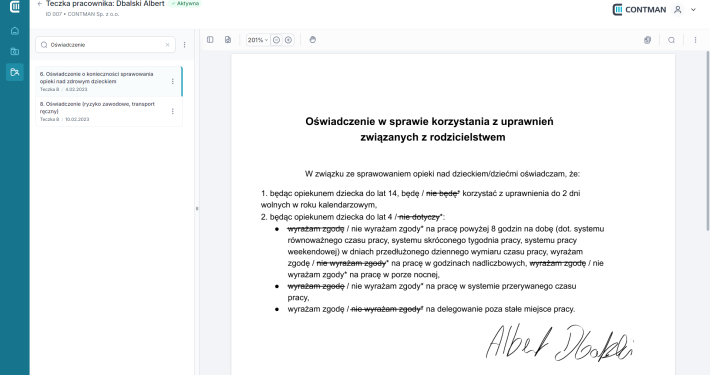The height and width of the screenshot is (375, 710).
Task: Click into the Oświadczenie search field
Action: [106, 45]
